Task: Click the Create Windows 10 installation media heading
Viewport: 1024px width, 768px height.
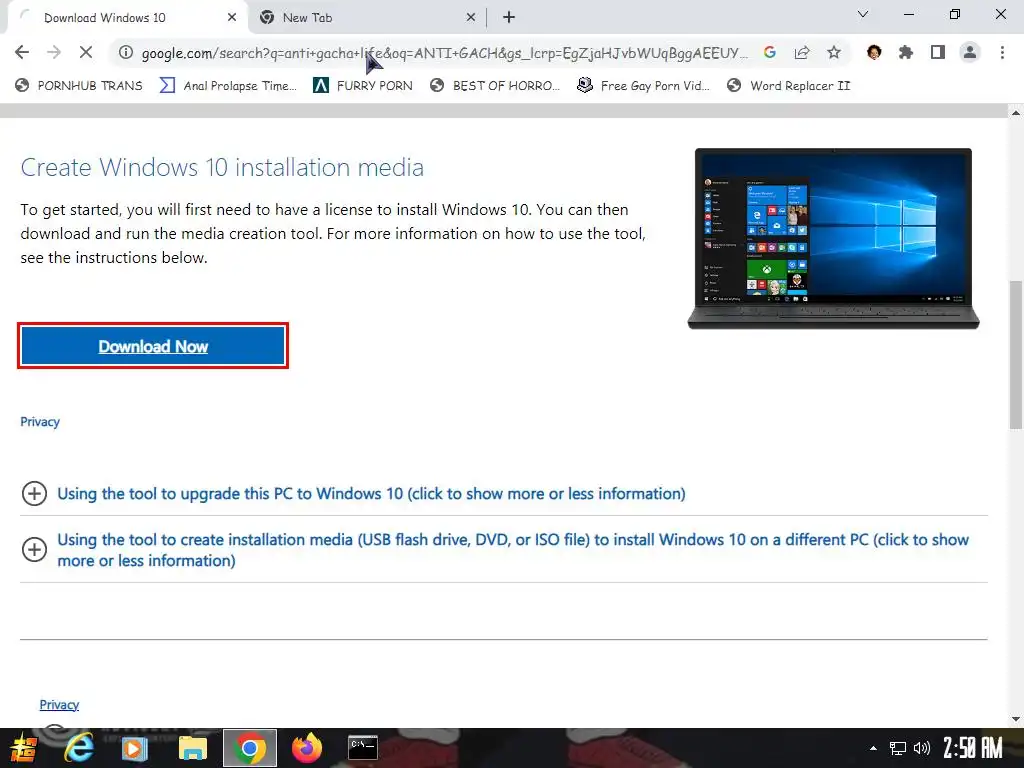Action: click(x=222, y=168)
